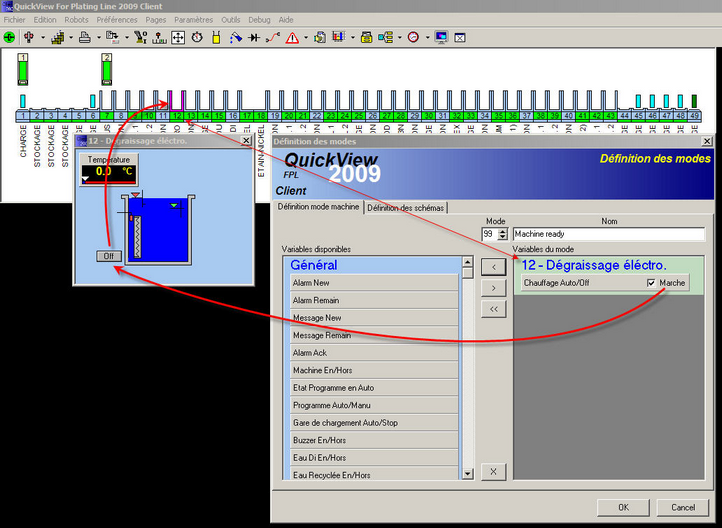Click the red curve graph icon
The image size is (722, 528).
click(273, 37)
